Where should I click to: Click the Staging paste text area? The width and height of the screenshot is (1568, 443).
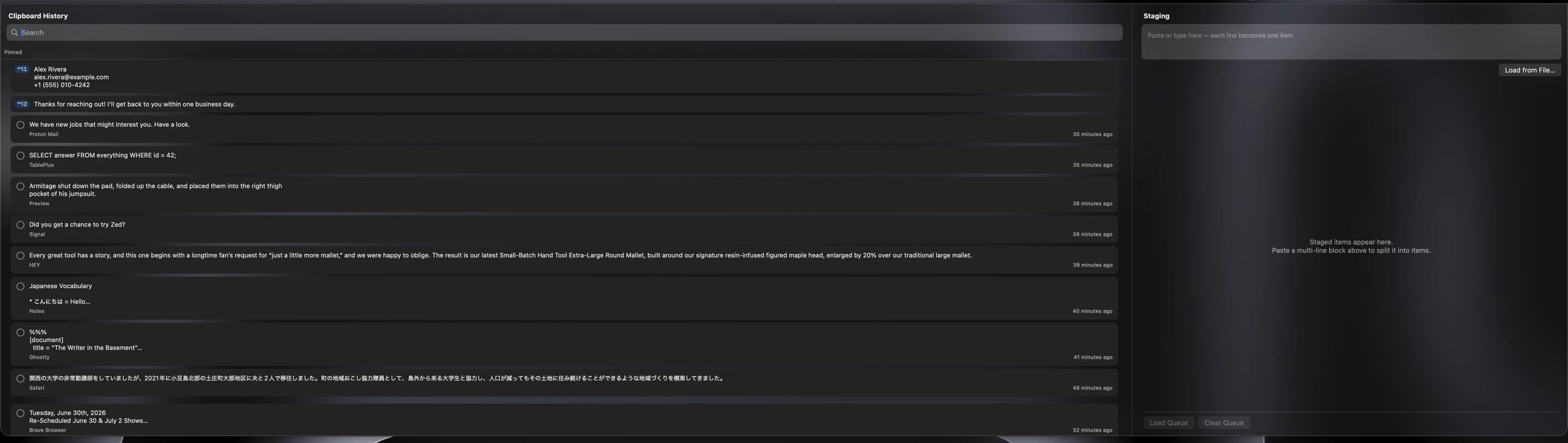pyautogui.click(x=1351, y=42)
